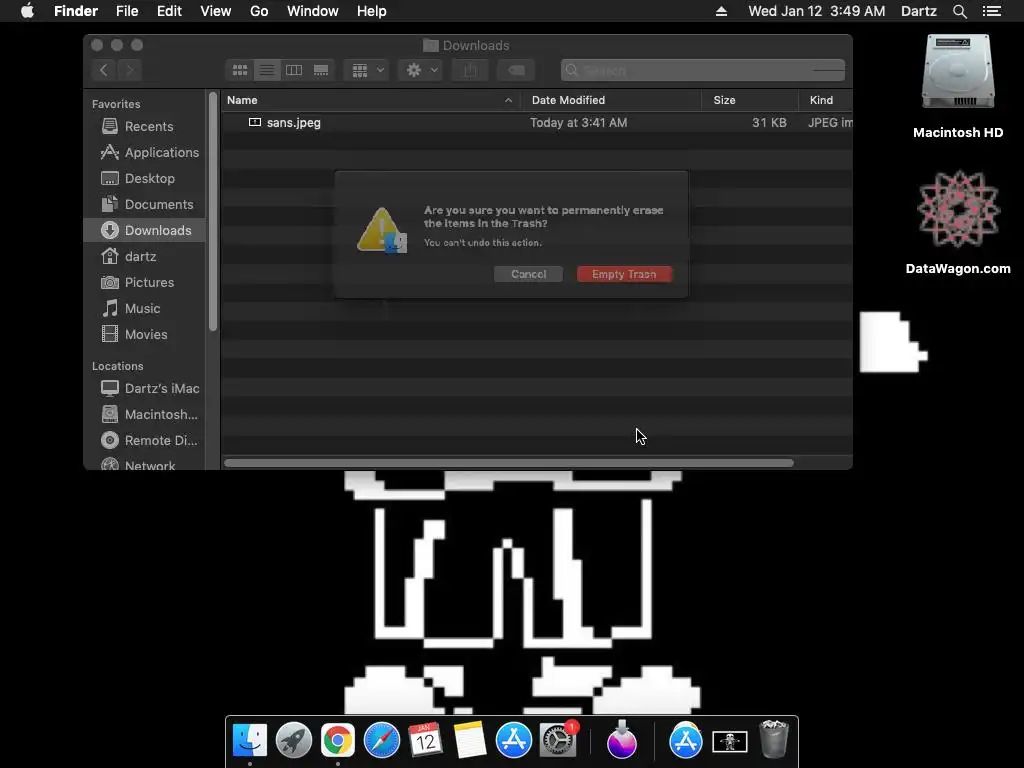Toggle the Name column sort arrow
The width and height of the screenshot is (1024, 768).
(x=508, y=100)
